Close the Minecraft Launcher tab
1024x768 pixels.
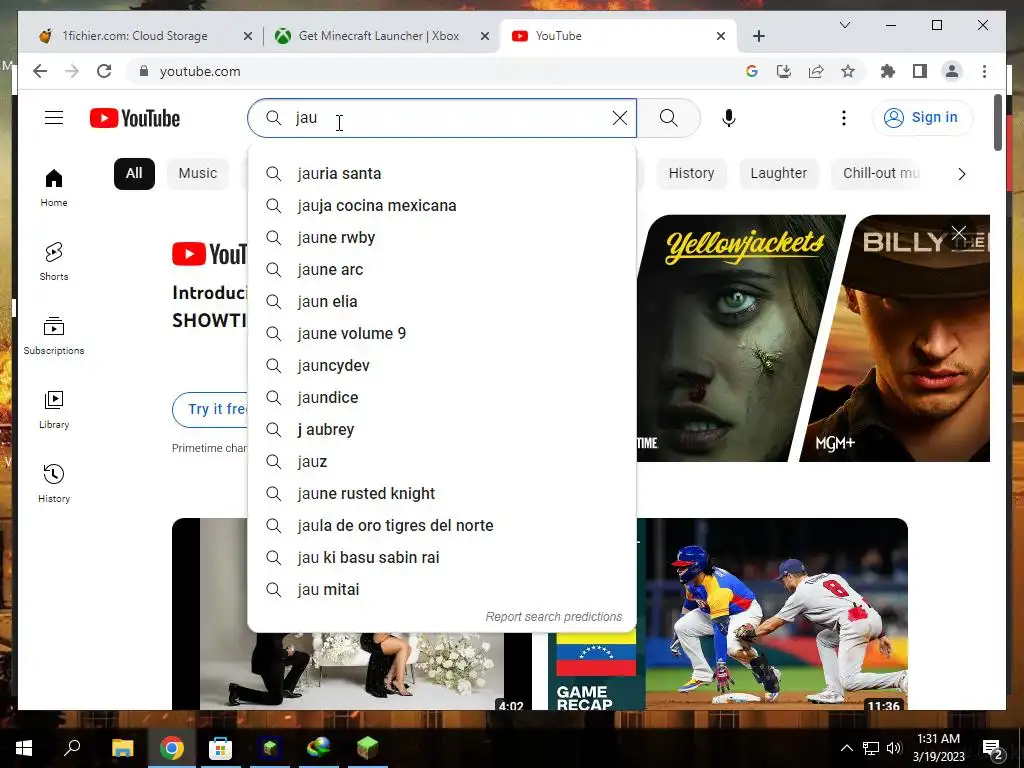click(x=485, y=37)
